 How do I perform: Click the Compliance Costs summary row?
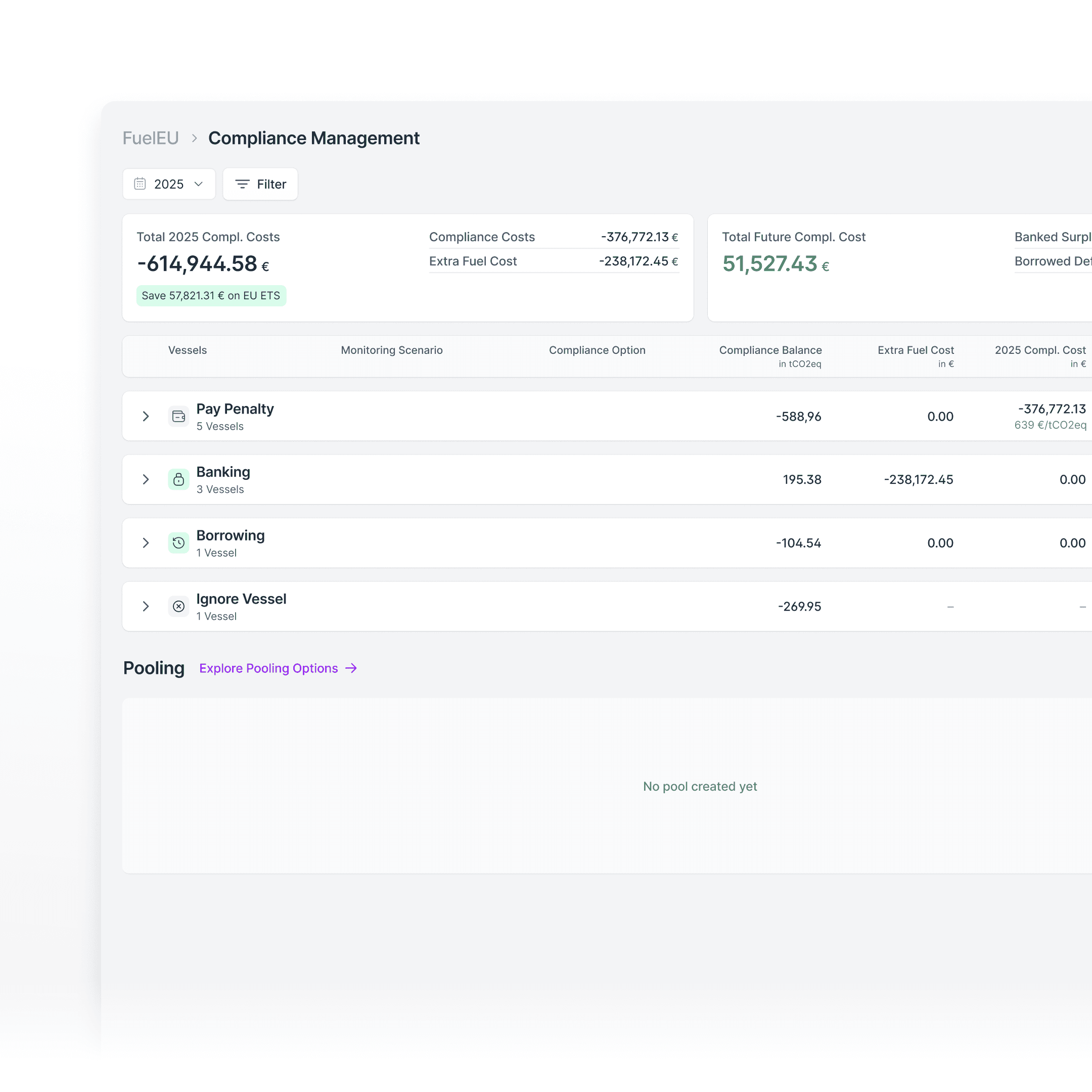point(554,237)
